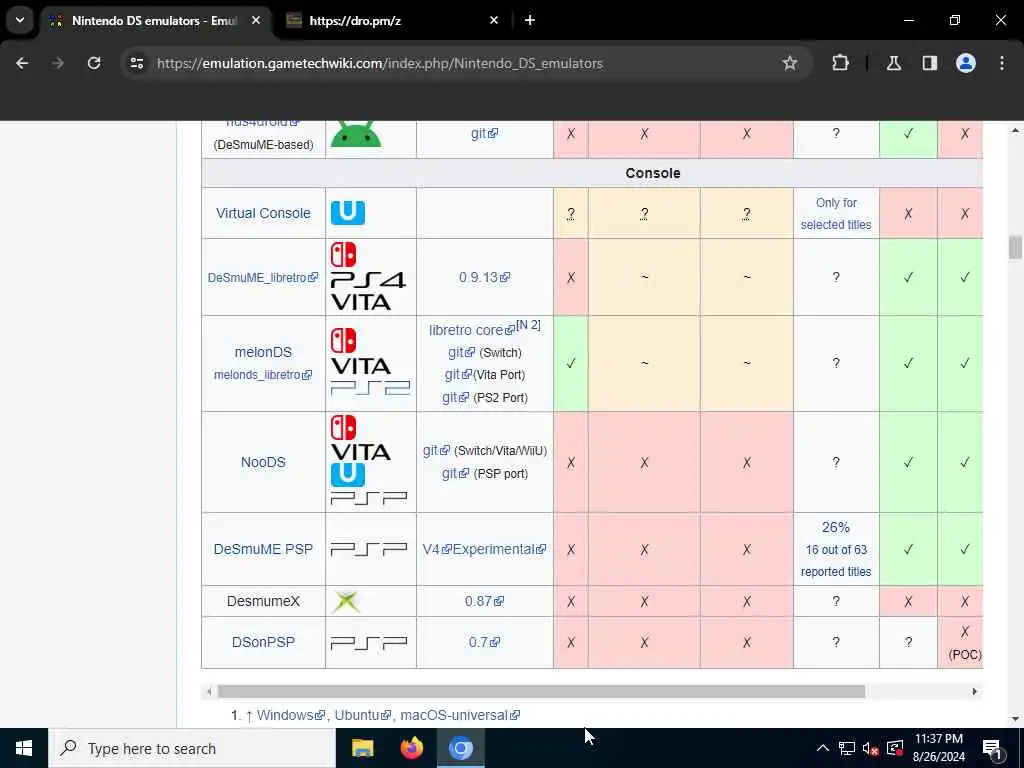Viewport: 1024px width, 768px height.
Task: Open a new browser tab
Action: 530,20
